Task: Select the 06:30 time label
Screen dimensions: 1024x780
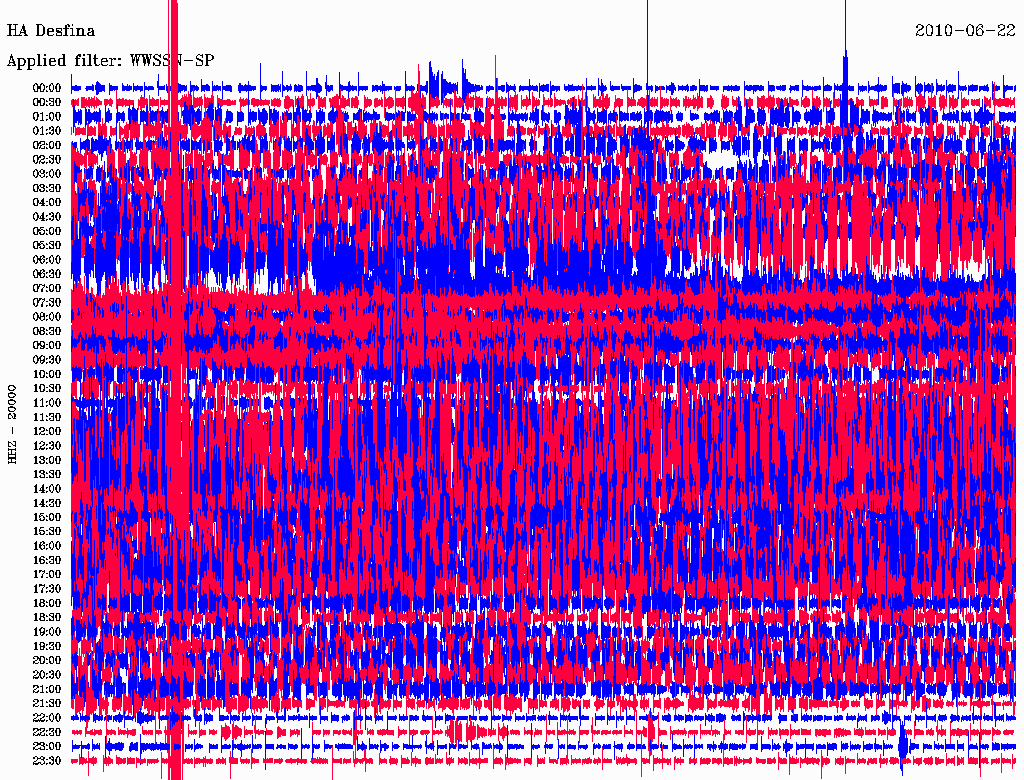Action: click(x=47, y=274)
